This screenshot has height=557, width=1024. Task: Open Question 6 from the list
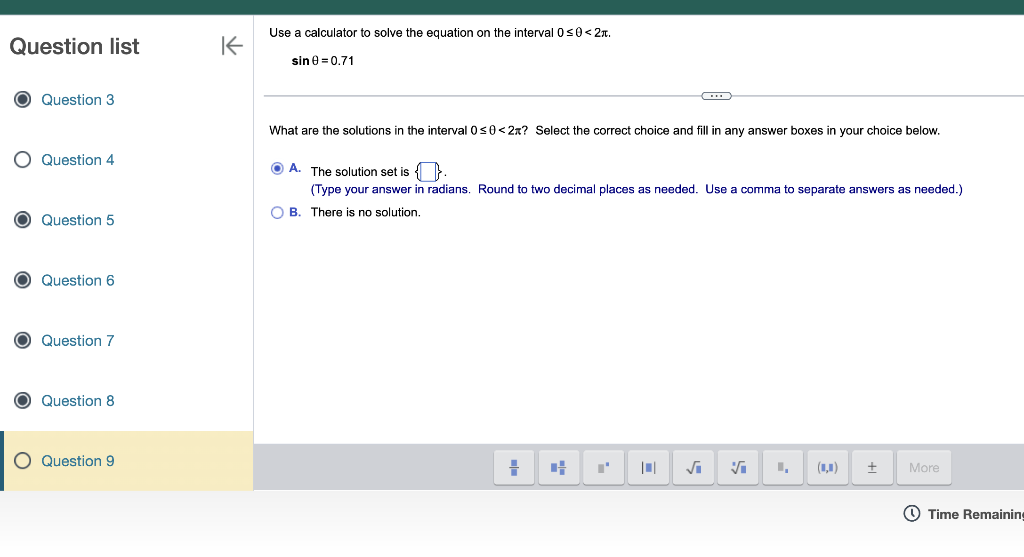[78, 280]
